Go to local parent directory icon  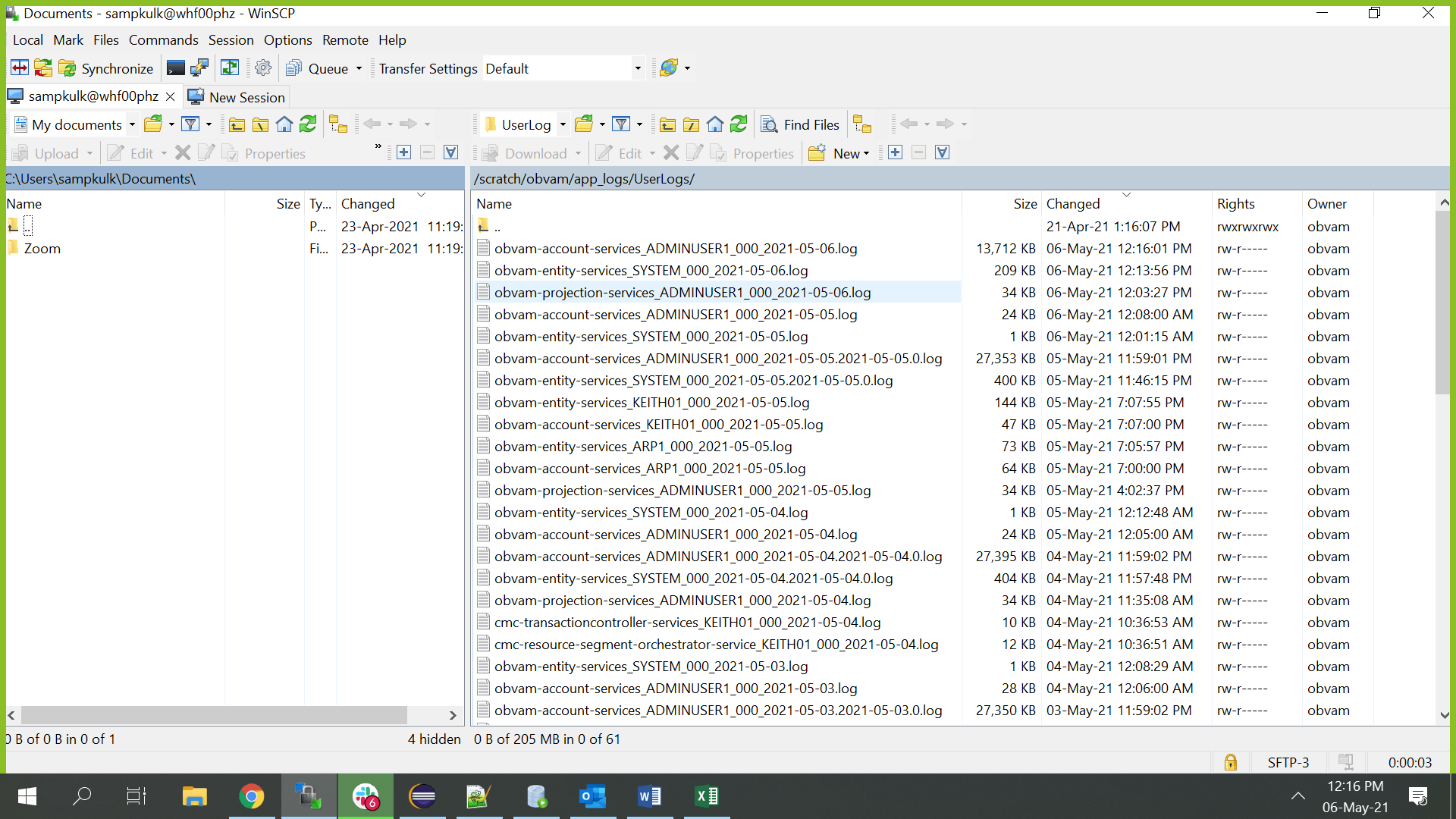237,124
